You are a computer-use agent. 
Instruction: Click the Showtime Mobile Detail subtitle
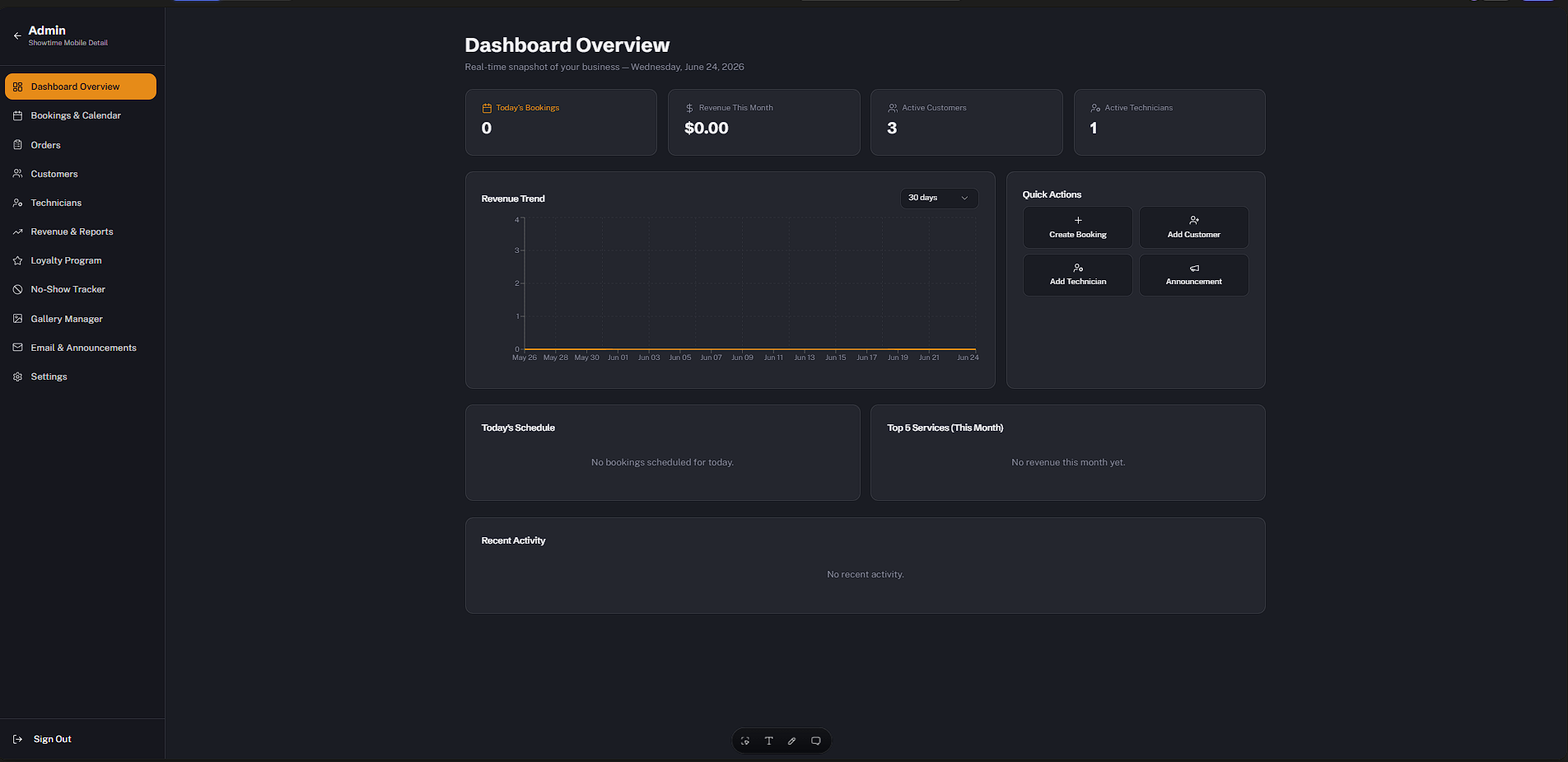[x=68, y=43]
